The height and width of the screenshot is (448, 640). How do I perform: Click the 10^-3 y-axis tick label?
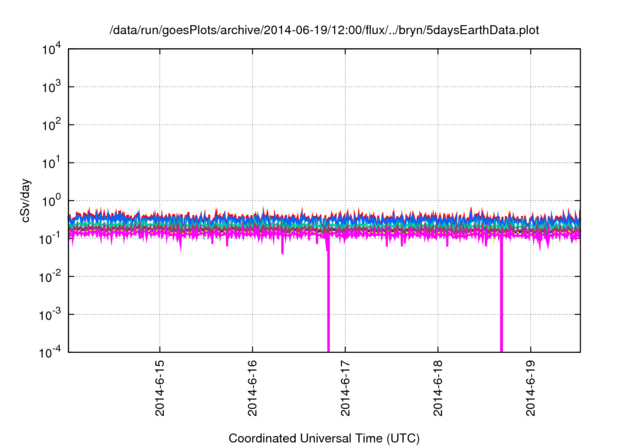[50, 315]
